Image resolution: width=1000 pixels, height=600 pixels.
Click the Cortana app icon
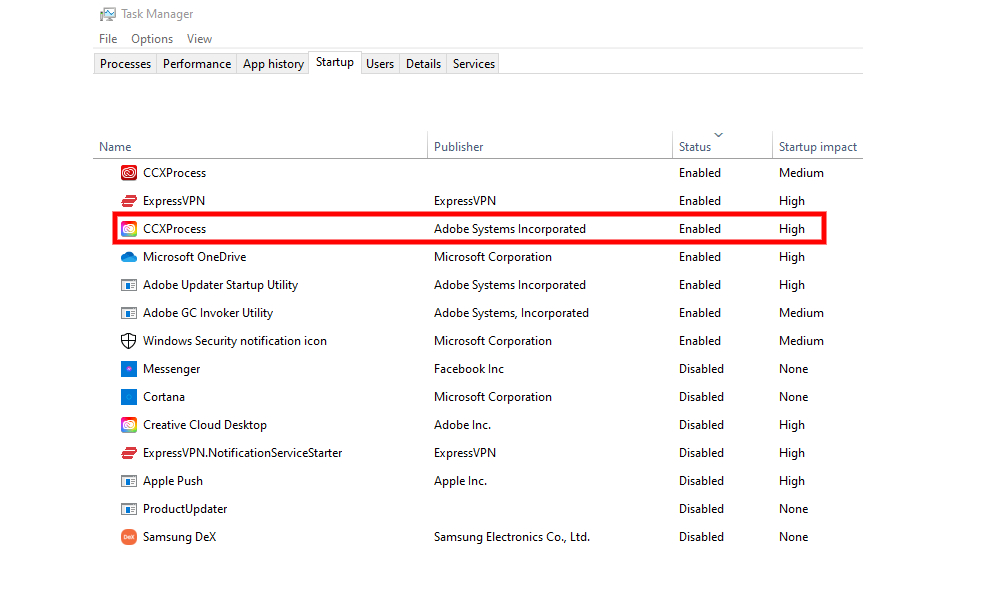click(128, 397)
